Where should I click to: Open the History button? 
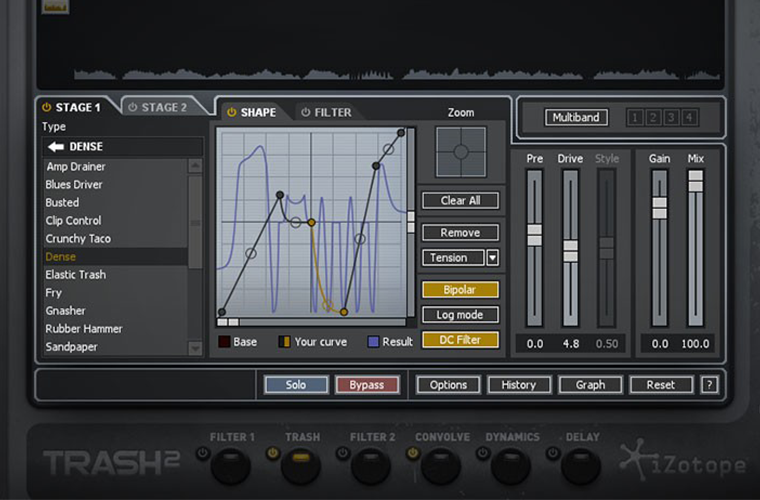pyautogui.click(x=519, y=385)
